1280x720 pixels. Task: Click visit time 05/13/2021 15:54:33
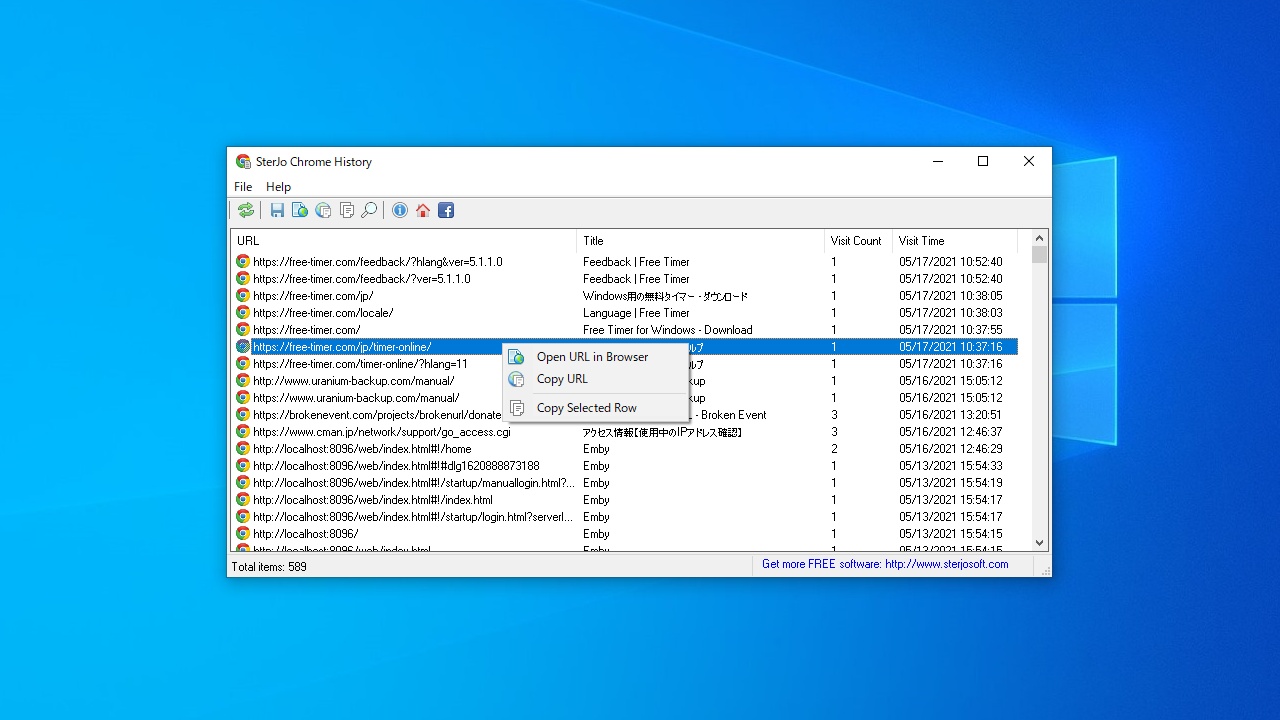(x=950, y=466)
